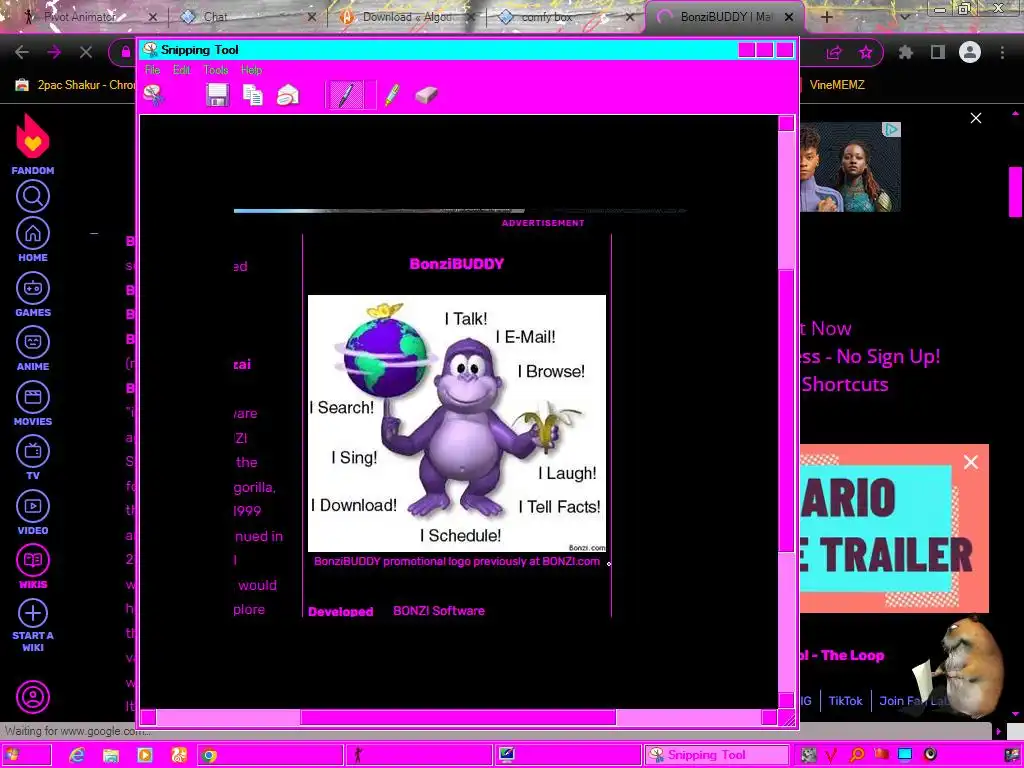Open the 2pac Shakur bookmark
The width and height of the screenshot is (1024, 768).
[75, 85]
